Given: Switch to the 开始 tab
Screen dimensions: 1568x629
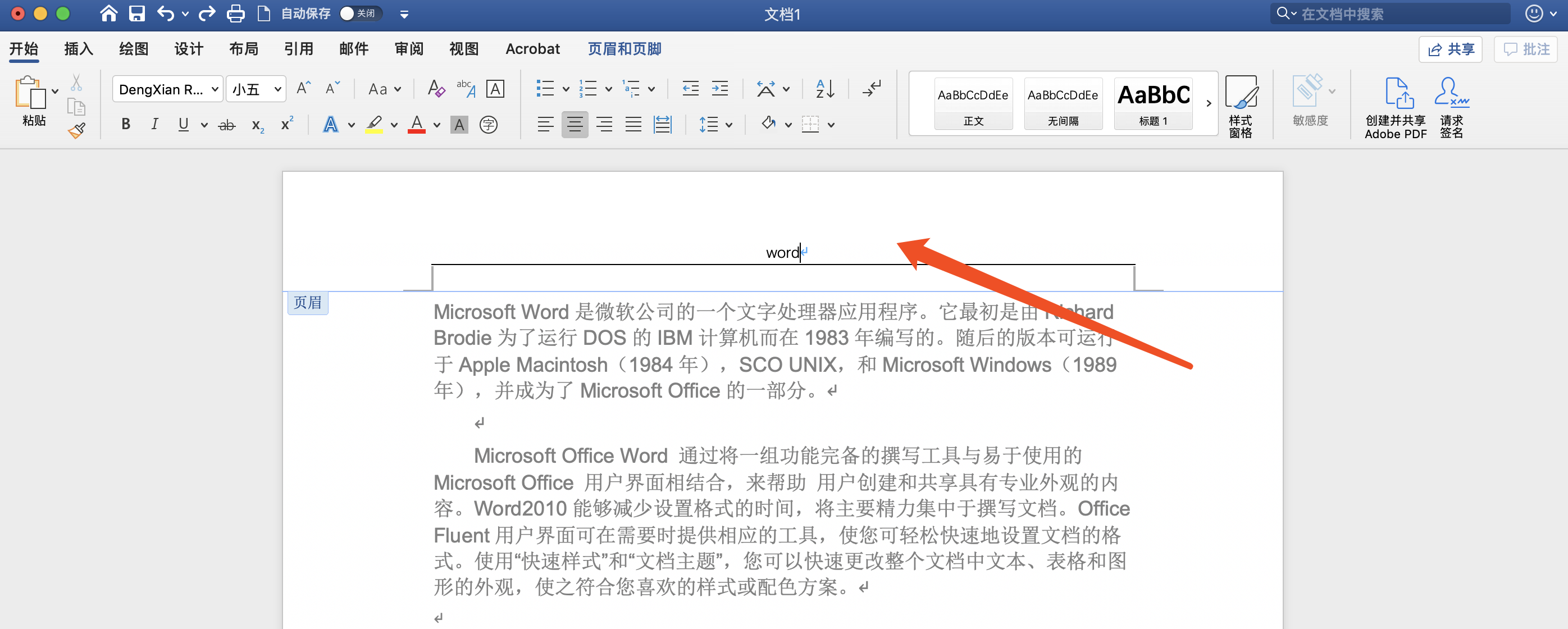Looking at the screenshot, I should [24, 49].
